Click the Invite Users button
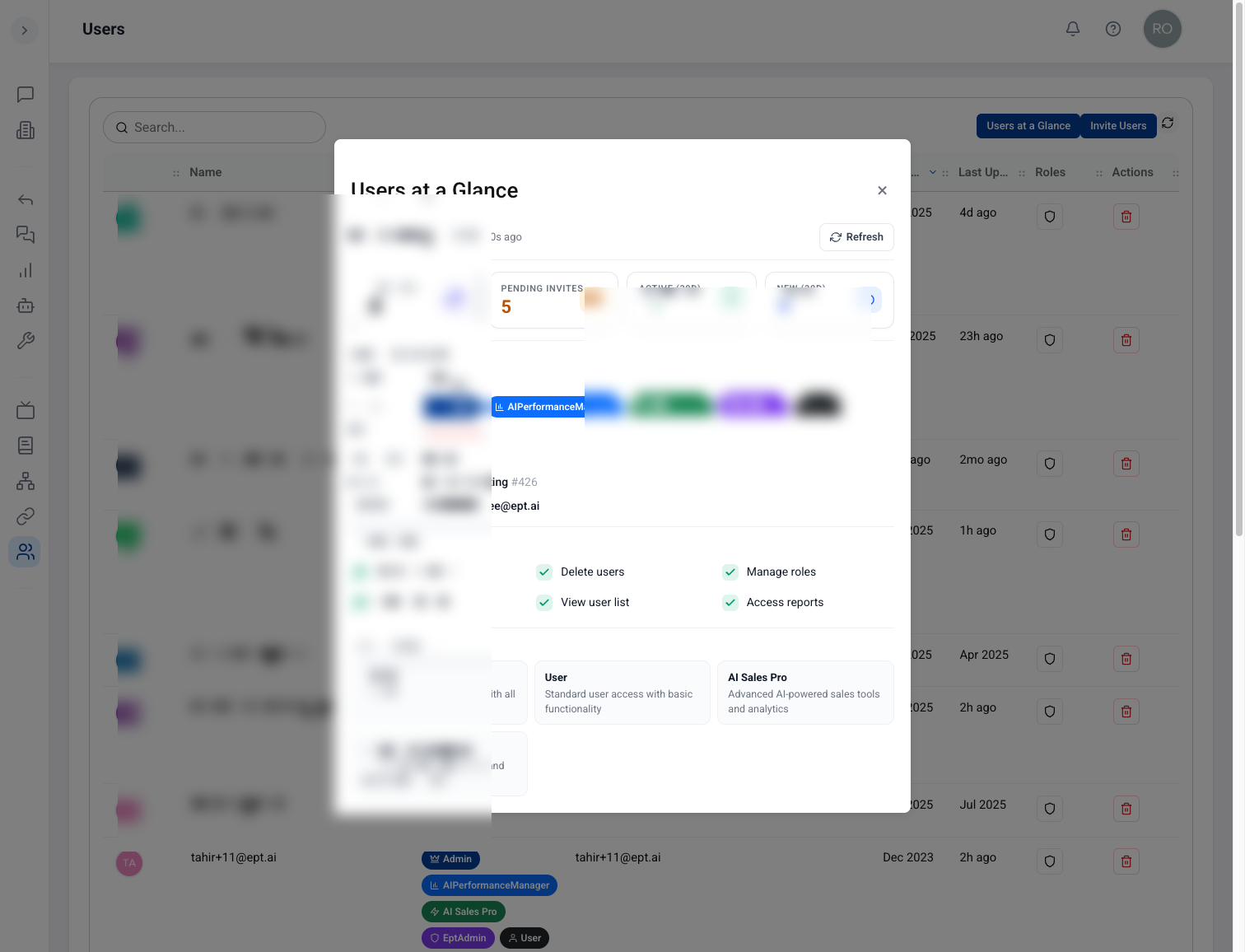Viewport: 1245px width, 952px height. pos(1118,126)
